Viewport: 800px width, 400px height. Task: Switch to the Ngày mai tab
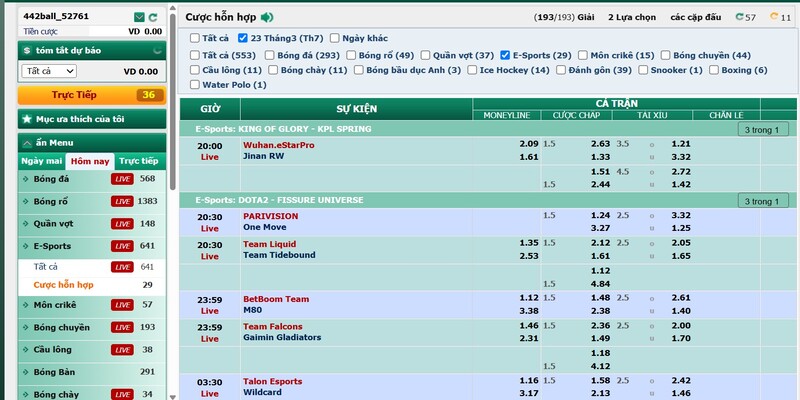coord(42,161)
